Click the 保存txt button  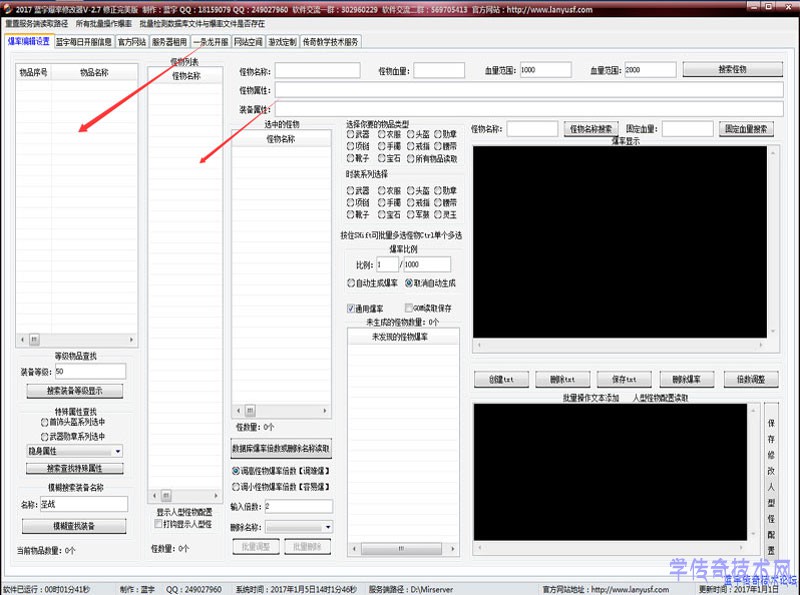624,380
